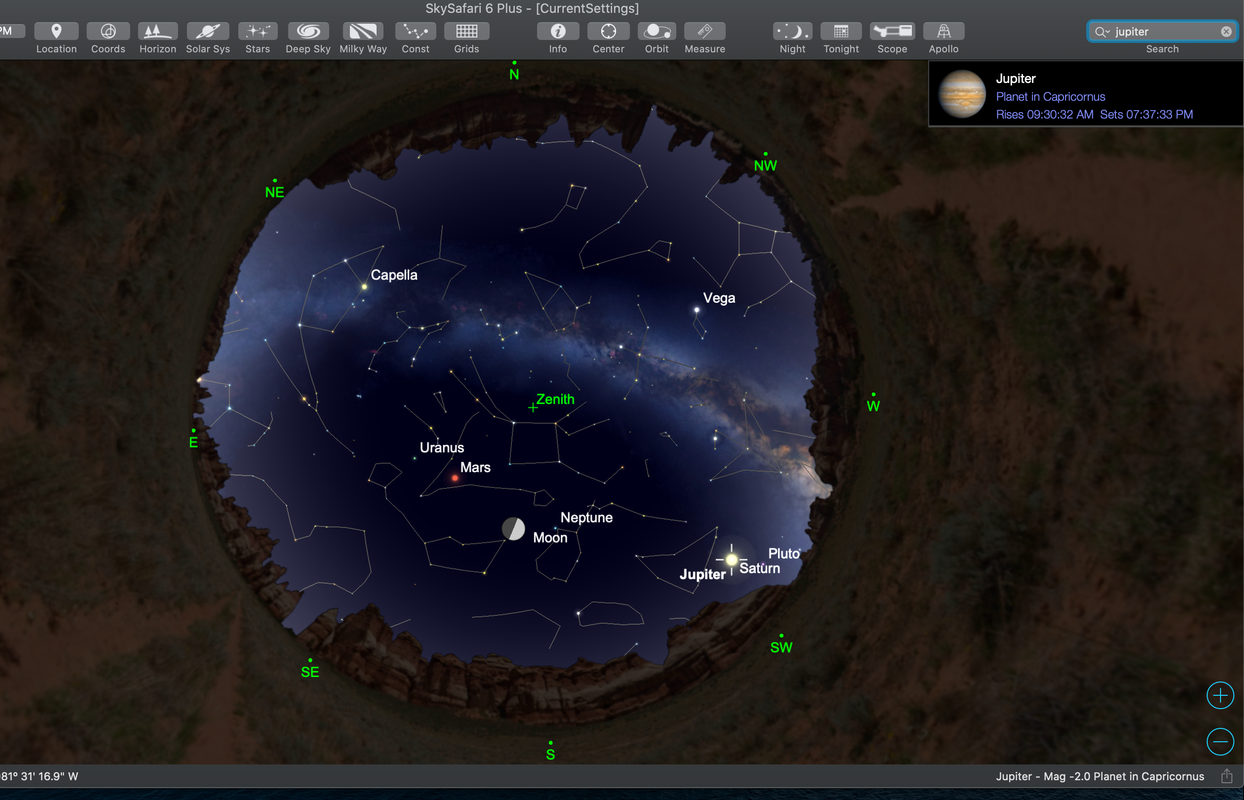Click the Center toolbar icon
Viewport: 1244px width, 800px height.
(608, 31)
